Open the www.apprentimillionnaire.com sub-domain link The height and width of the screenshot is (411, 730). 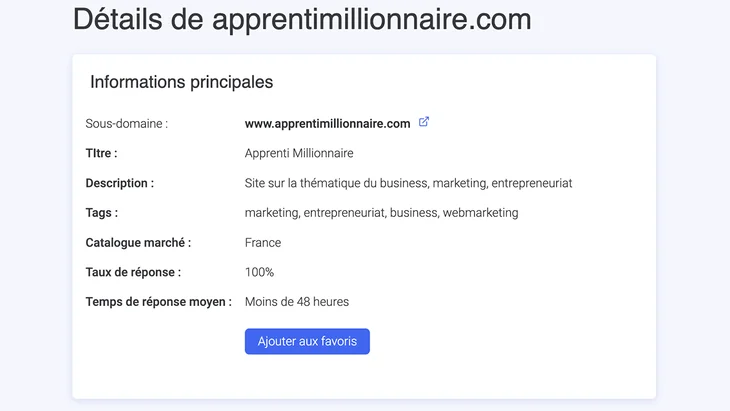(x=327, y=124)
